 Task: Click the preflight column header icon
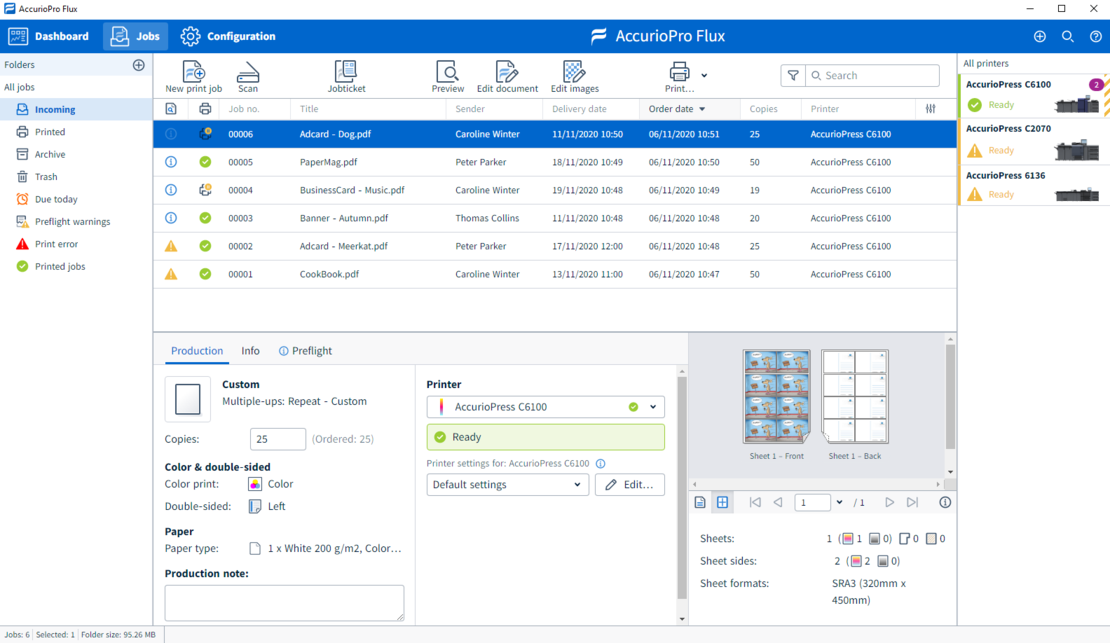pyautogui.click(x=171, y=109)
